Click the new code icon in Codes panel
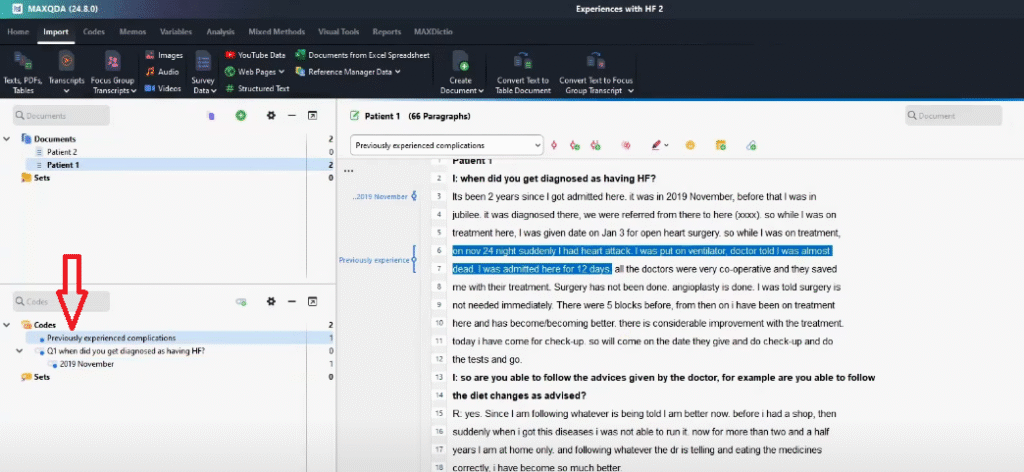The image size is (1024, 472). [x=241, y=302]
